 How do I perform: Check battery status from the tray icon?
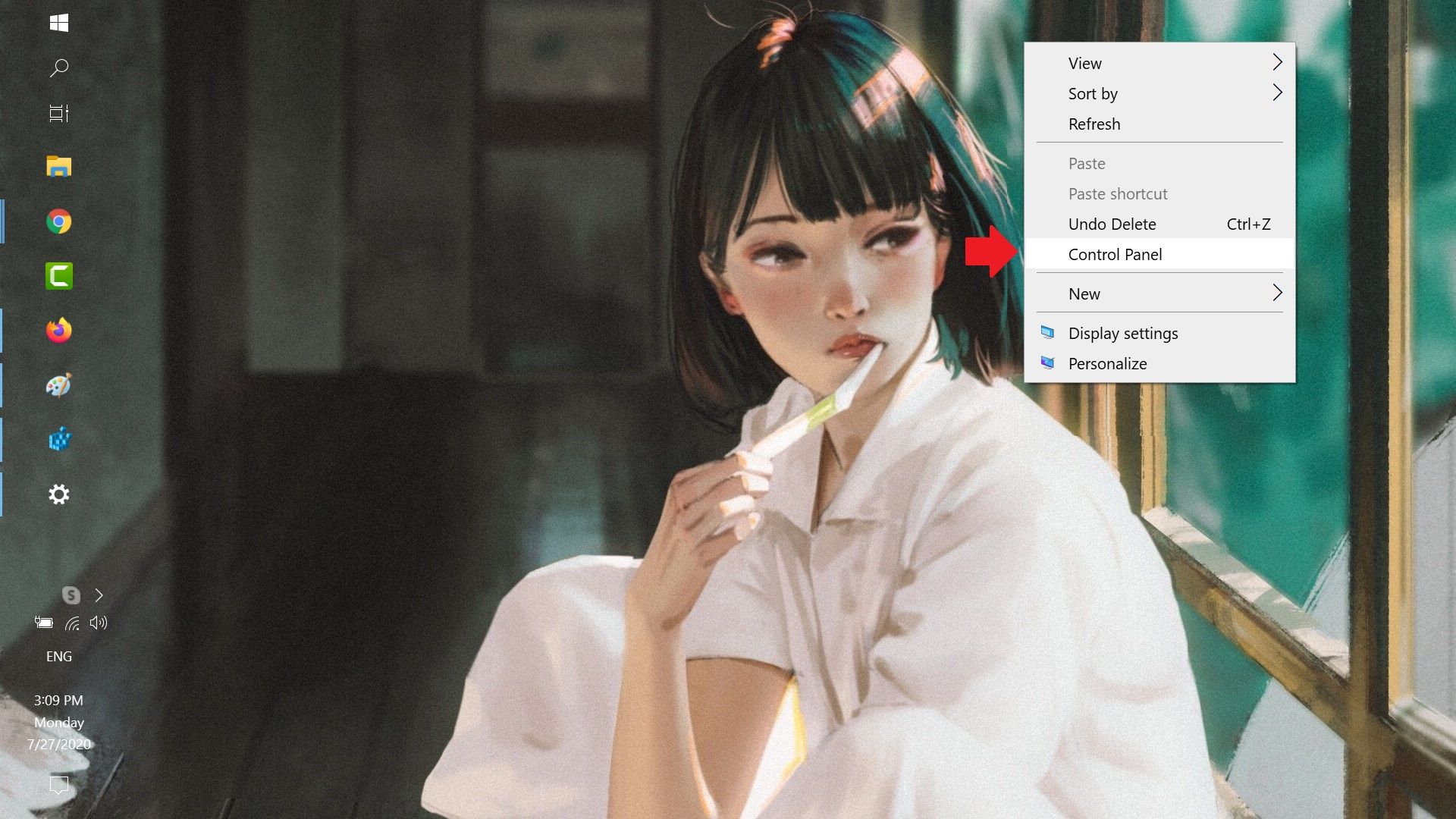click(43, 623)
